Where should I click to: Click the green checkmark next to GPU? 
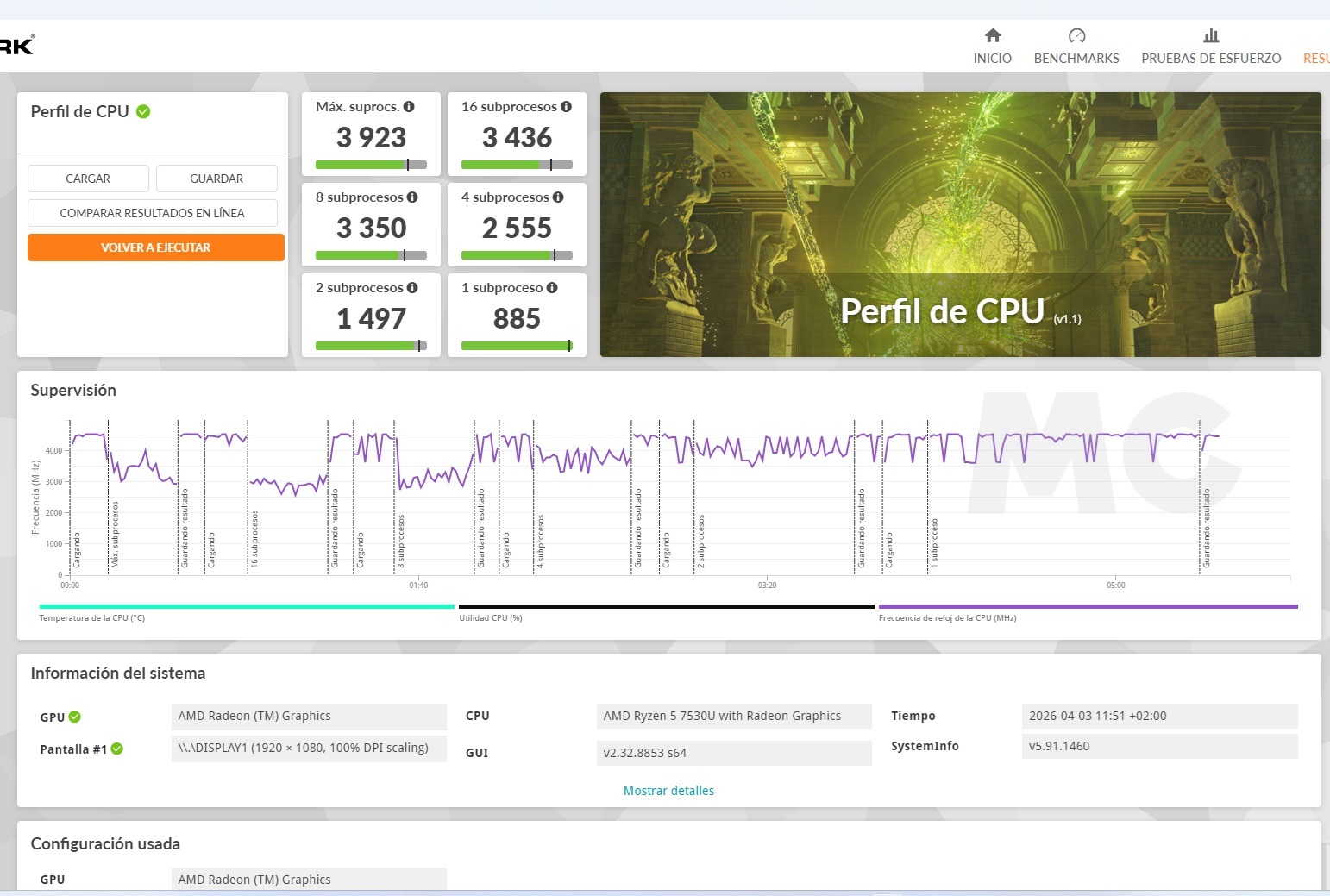[x=75, y=717]
